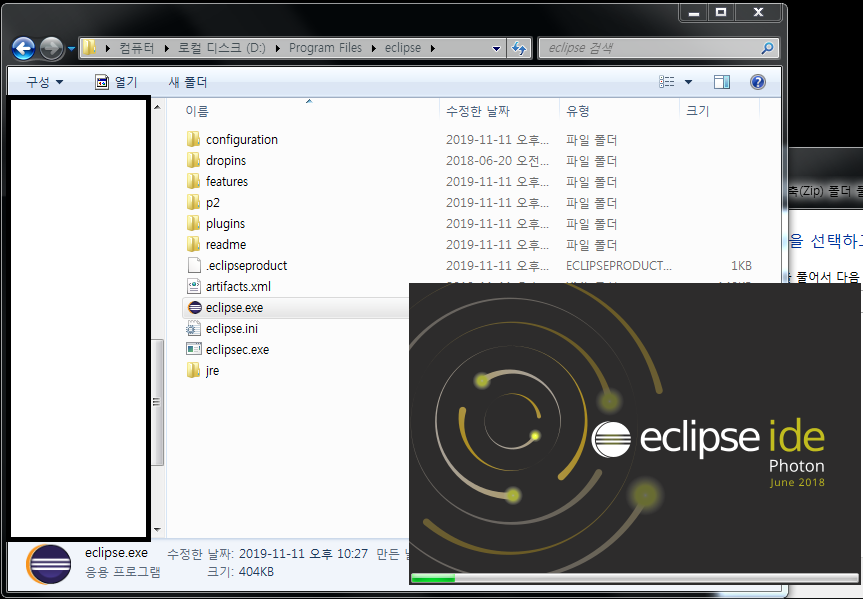This screenshot has height=599, width=863.
Task: Click the plugins folder name
Action: coord(225,224)
